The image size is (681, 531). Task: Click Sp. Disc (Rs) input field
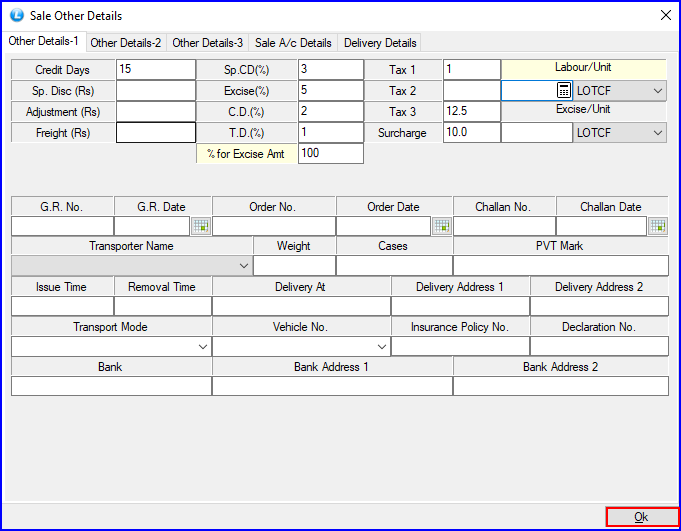[x=156, y=91]
